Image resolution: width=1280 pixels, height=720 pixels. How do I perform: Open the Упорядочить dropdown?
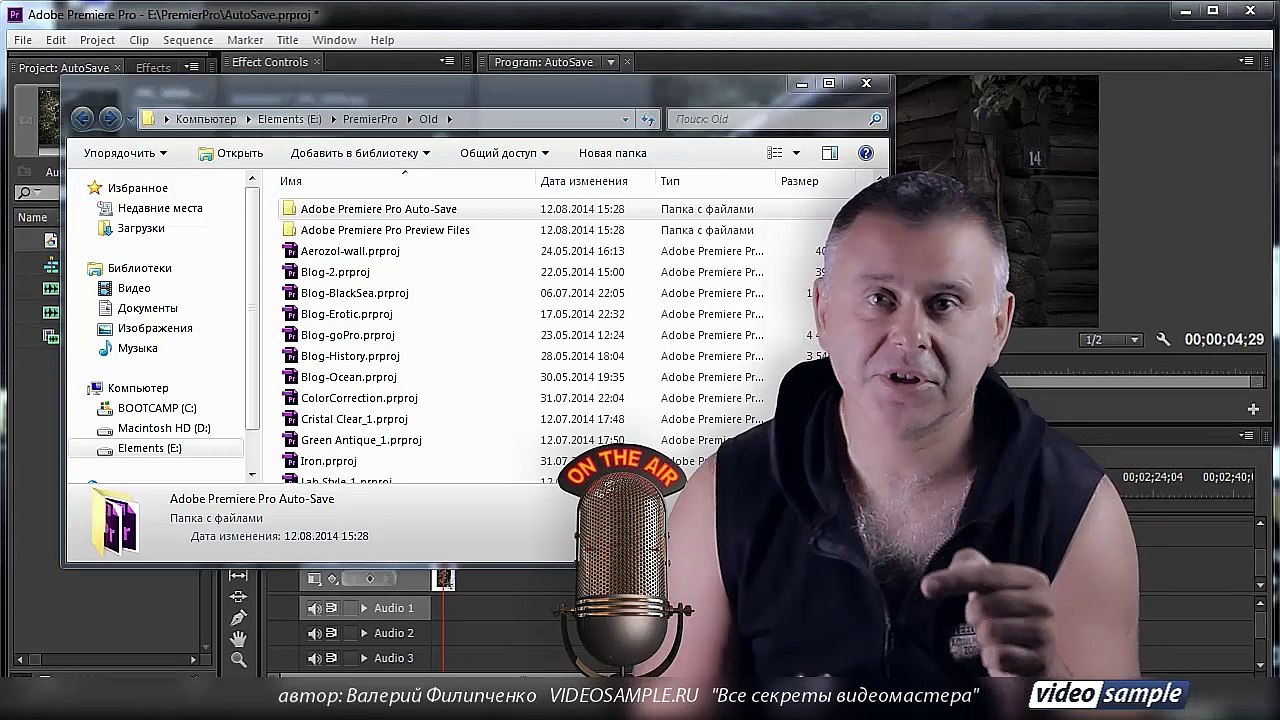pyautogui.click(x=126, y=153)
